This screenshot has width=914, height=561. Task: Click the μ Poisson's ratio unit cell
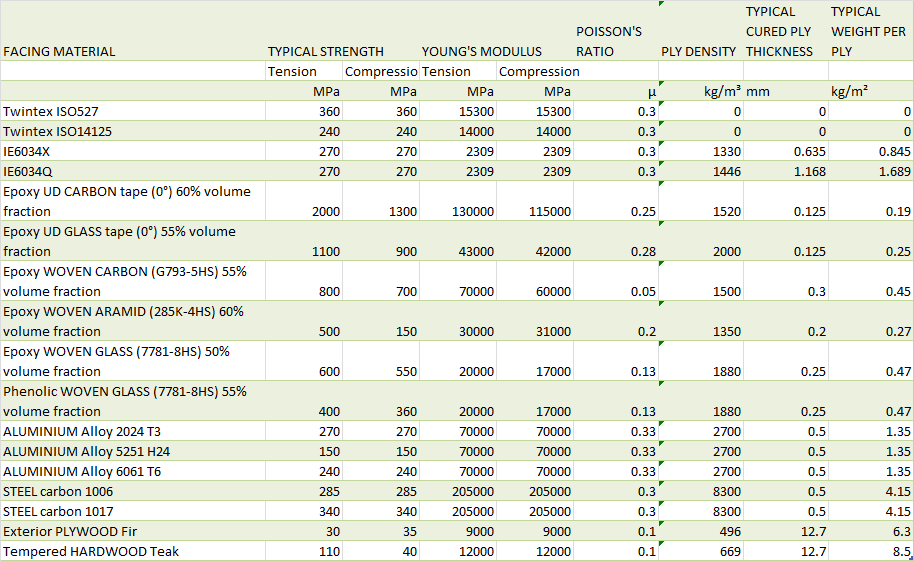[x=616, y=91]
